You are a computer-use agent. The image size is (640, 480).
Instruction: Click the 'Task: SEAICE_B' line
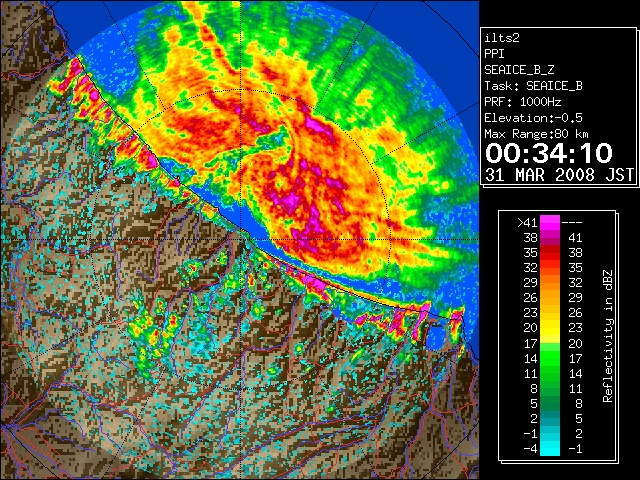[x=533, y=86]
